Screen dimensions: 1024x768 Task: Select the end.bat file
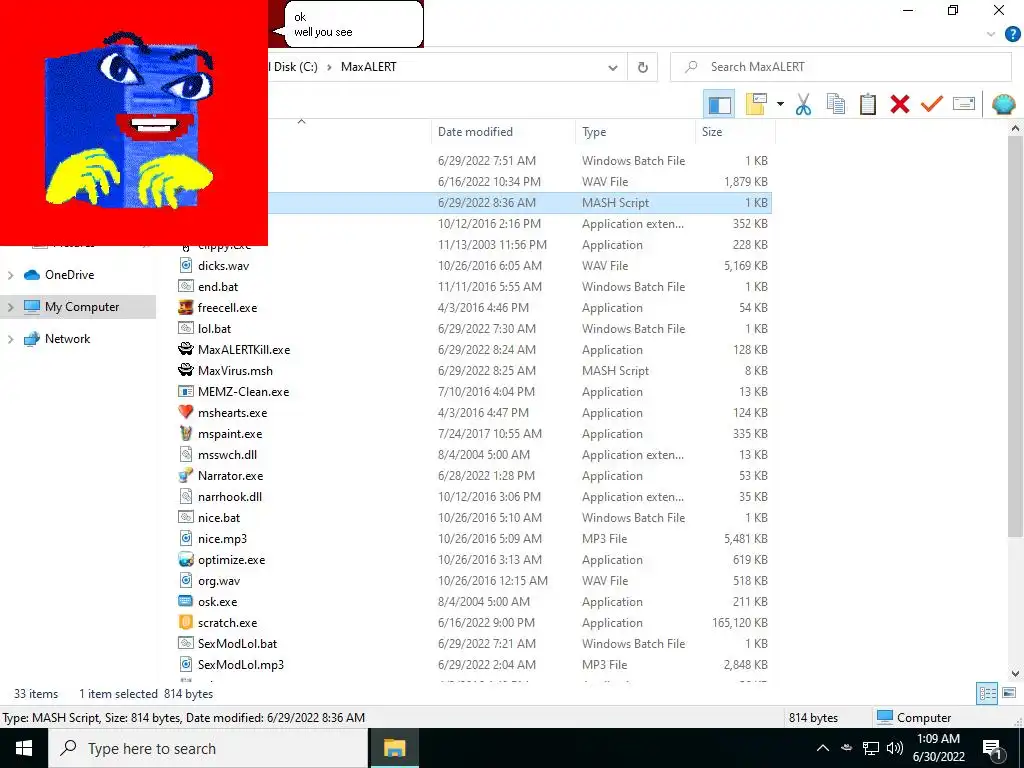217,287
